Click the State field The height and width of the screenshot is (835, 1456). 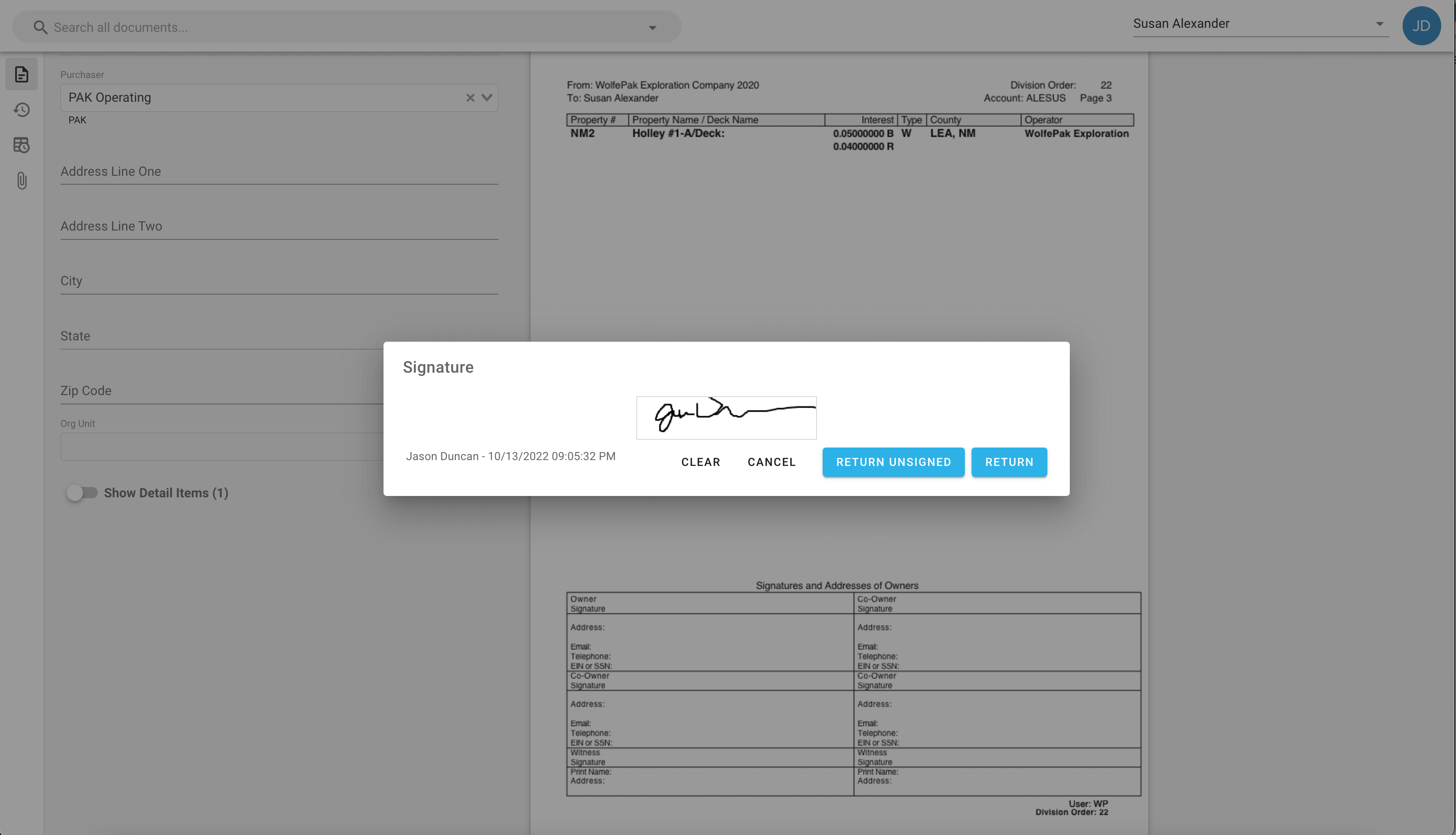(222, 336)
